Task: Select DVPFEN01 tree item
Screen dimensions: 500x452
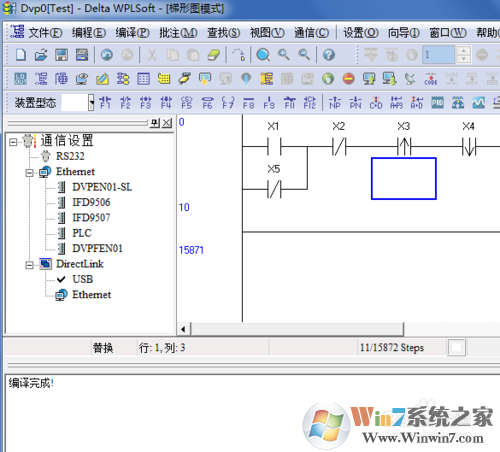Action: click(97, 248)
